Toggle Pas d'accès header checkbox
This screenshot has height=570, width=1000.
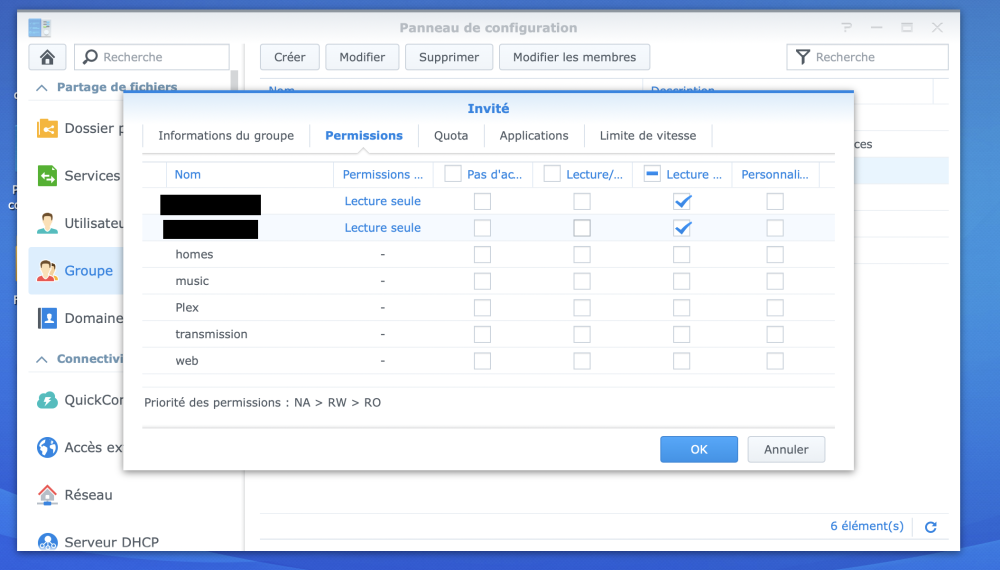(x=453, y=173)
